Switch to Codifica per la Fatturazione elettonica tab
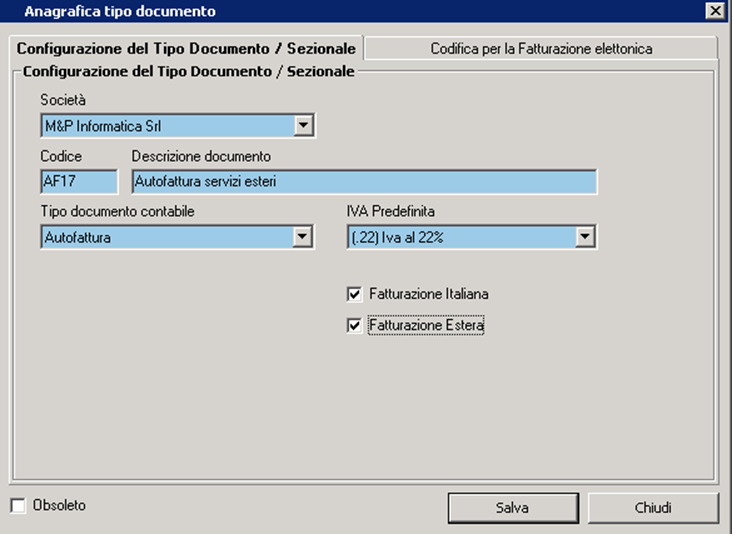This screenshot has width=732, height=534. (x=541, y=49)
